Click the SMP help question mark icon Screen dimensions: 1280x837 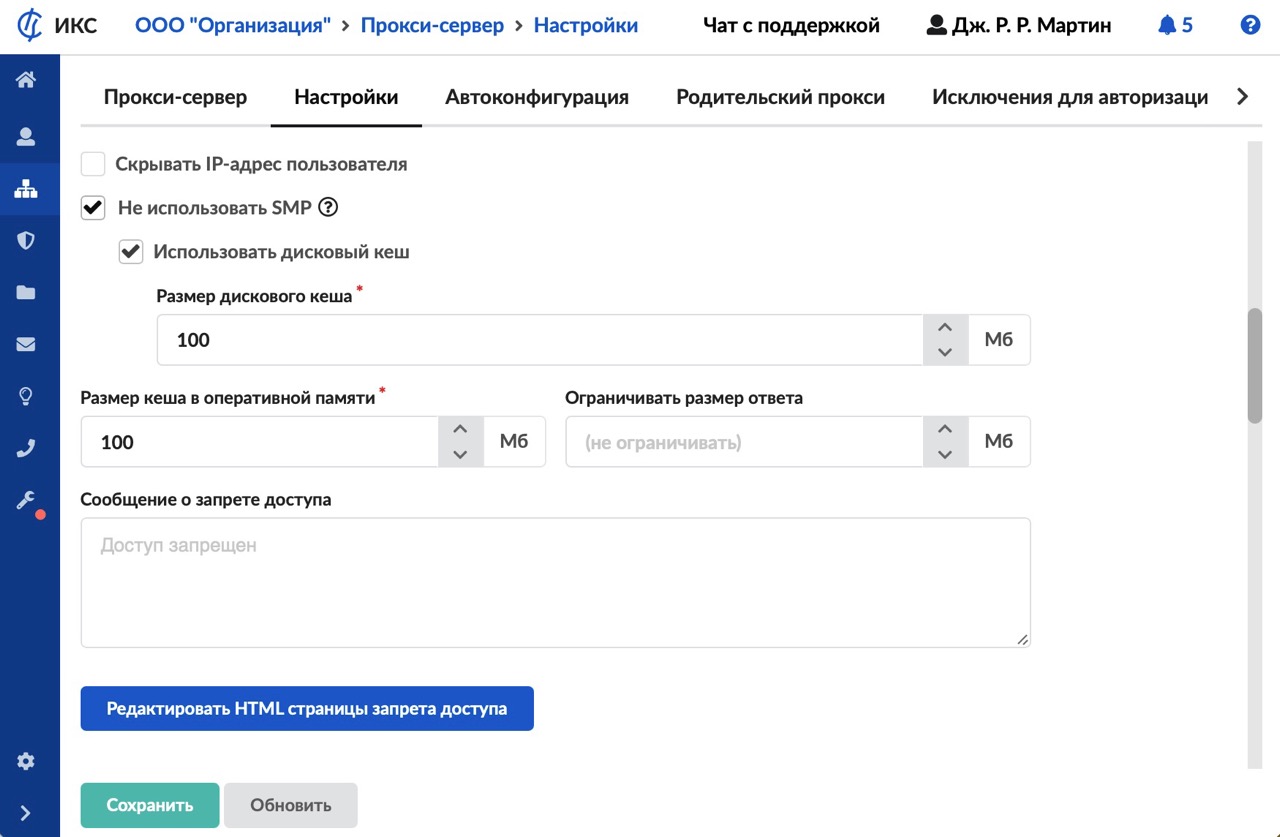click(x=328, y=208)
